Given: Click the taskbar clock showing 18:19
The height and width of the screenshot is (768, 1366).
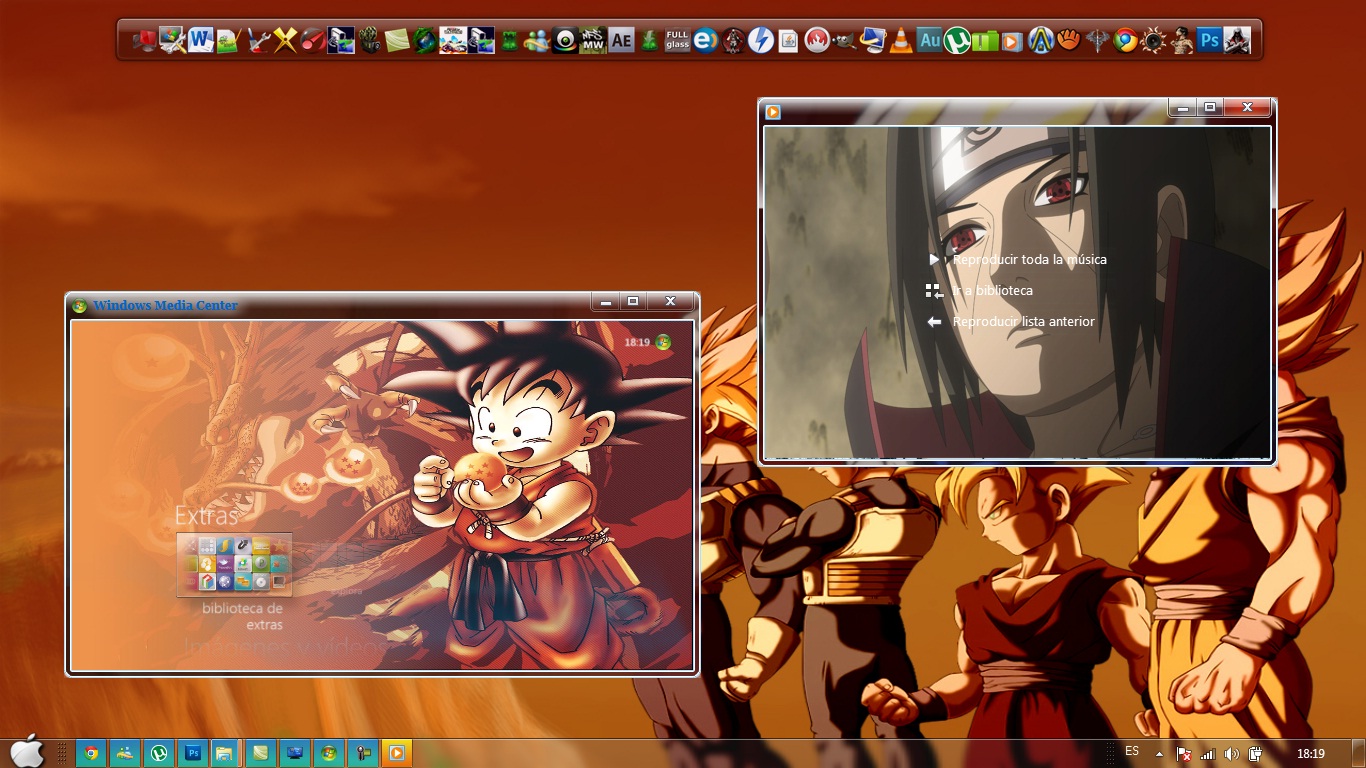Looking at the screenshot, I should pyautogui.click(x=1310, y=753).
